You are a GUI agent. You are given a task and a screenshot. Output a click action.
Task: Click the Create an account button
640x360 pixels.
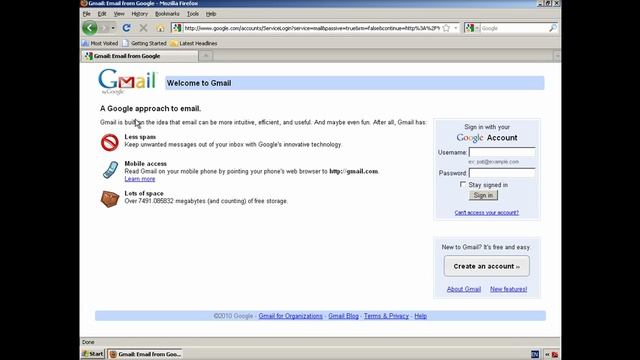coord(487,266)
